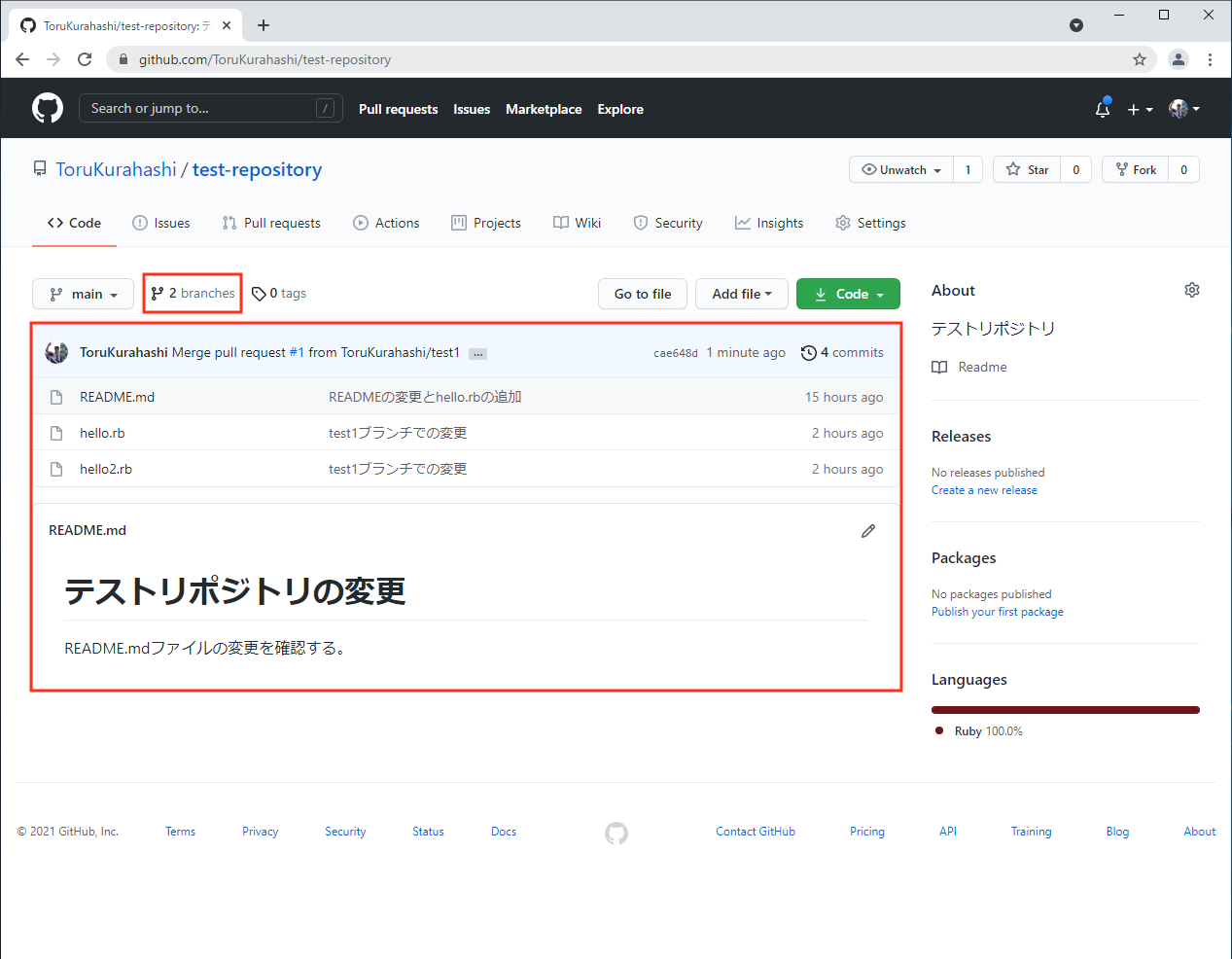
Task: Open the user avatar menu in the header
Action: click(x=1183, y=109)
